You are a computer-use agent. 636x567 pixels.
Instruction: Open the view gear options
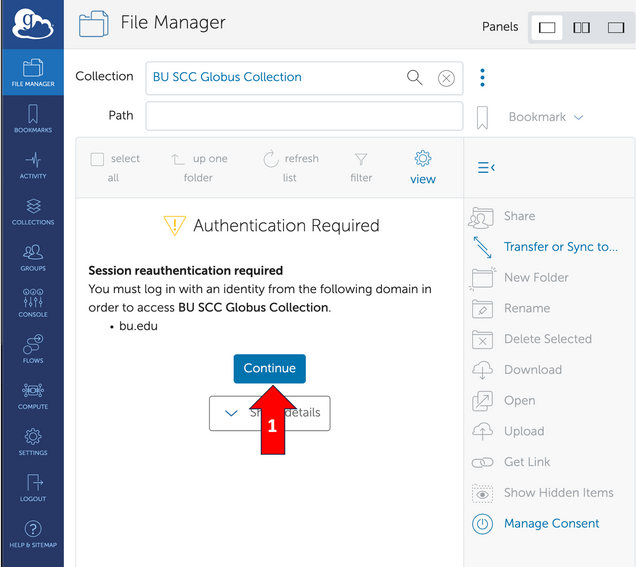[x=423, y=168]
